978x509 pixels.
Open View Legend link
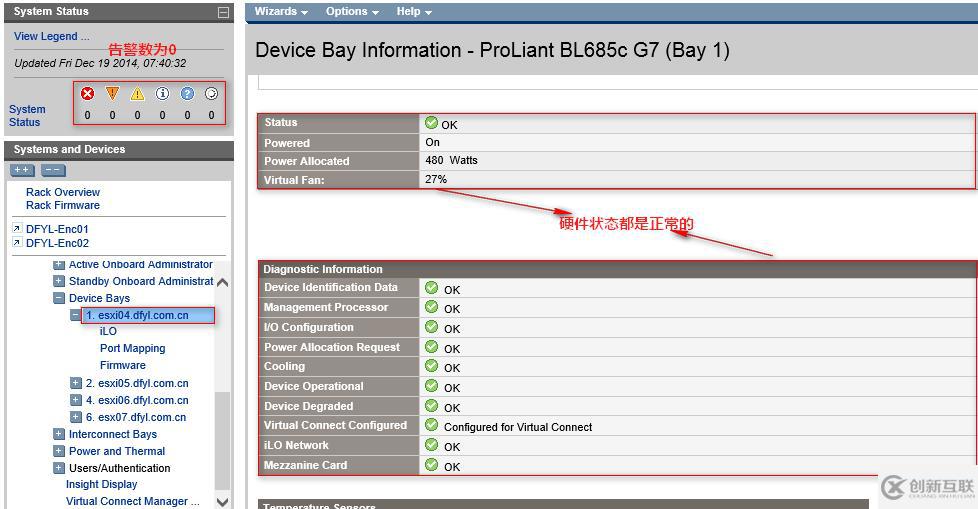tap(52, 36)
